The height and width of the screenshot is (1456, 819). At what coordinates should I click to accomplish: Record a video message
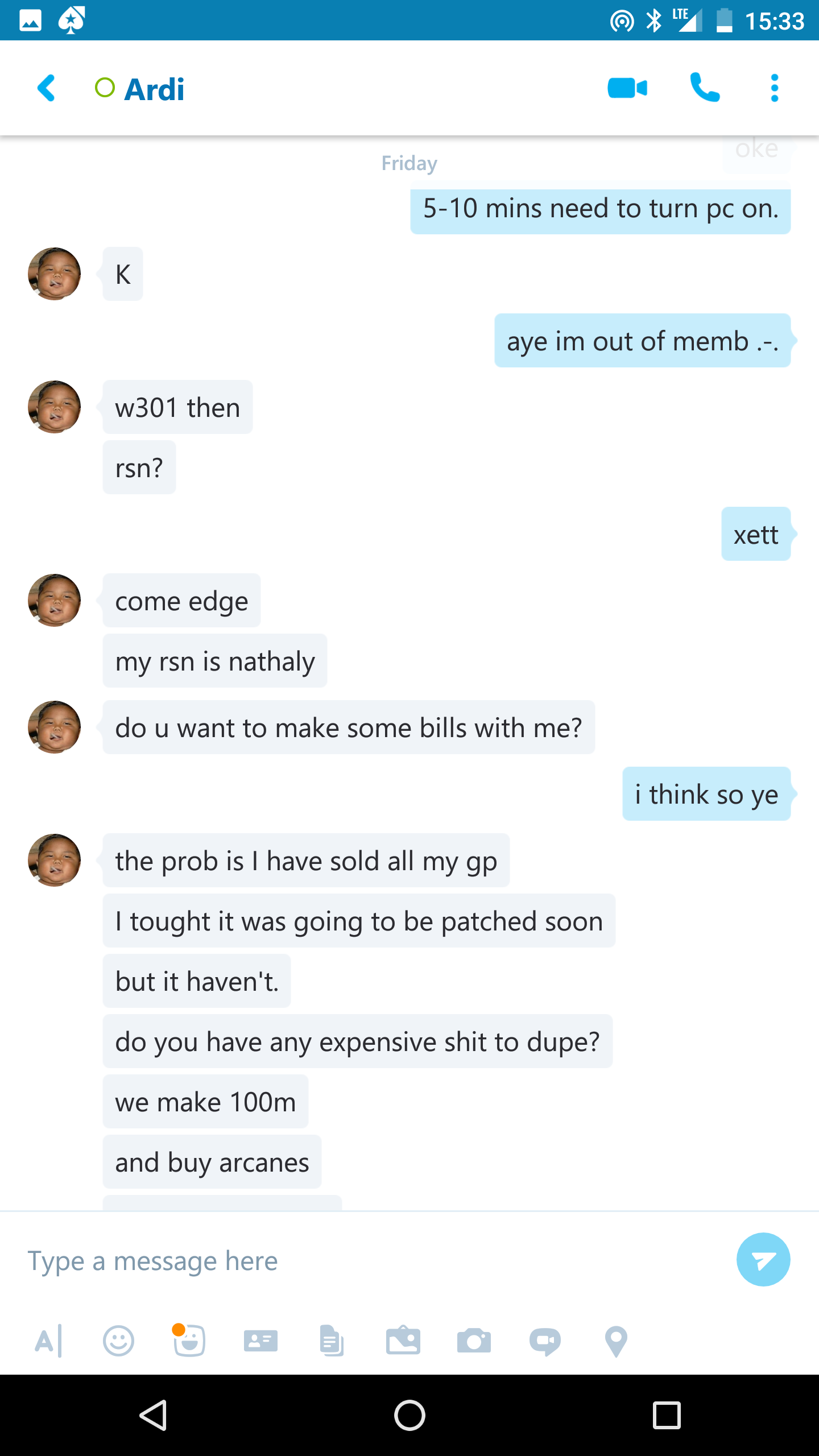point(545,1341)
